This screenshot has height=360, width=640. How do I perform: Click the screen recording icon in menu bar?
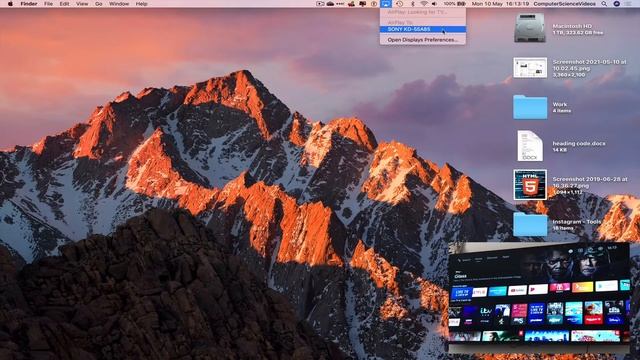[x=320, y=4]
